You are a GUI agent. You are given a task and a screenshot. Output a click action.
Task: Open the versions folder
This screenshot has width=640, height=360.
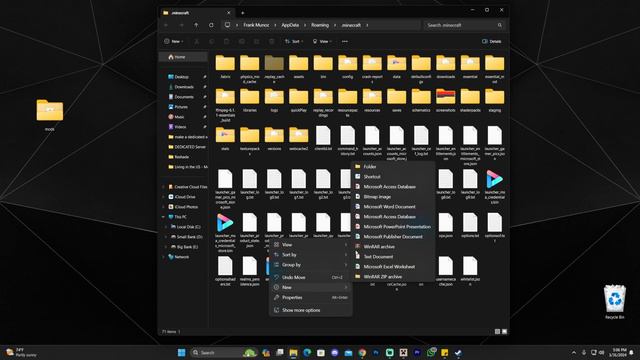point(274,139)
